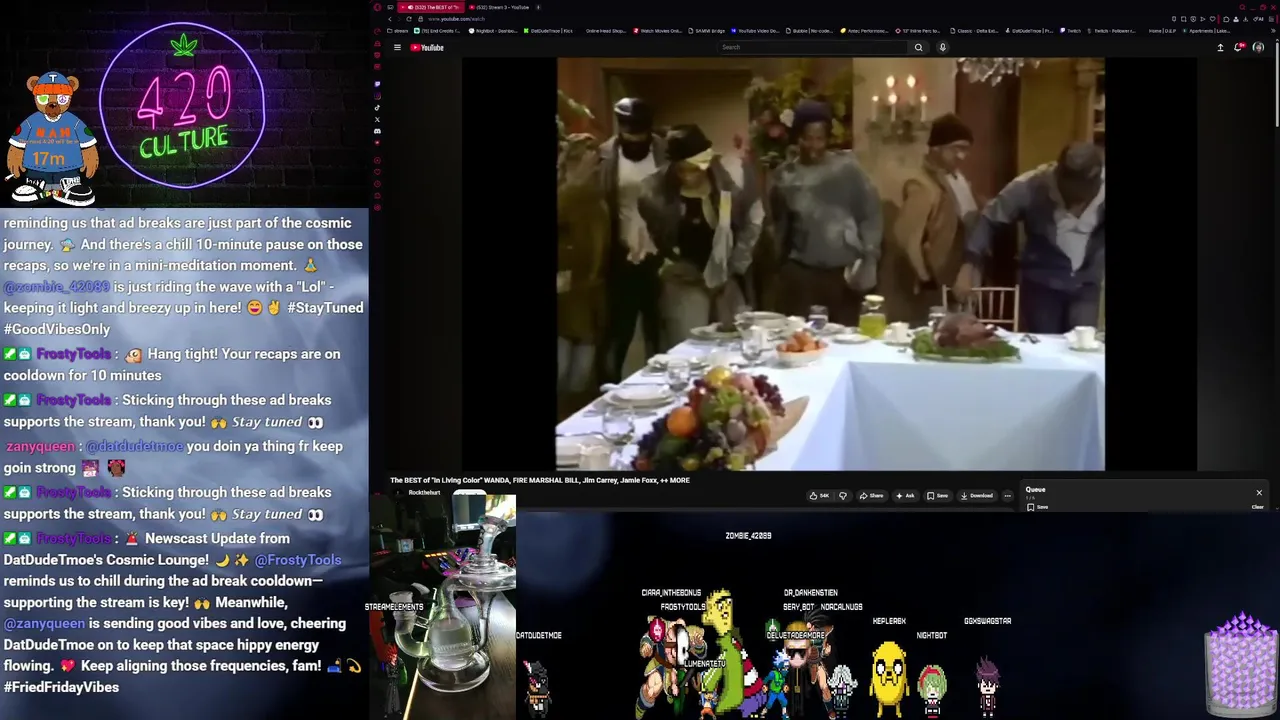The width and height of the screenshot is (1280, 720).
Task: Click the YouTube logo home link
Action: [427, 47]
